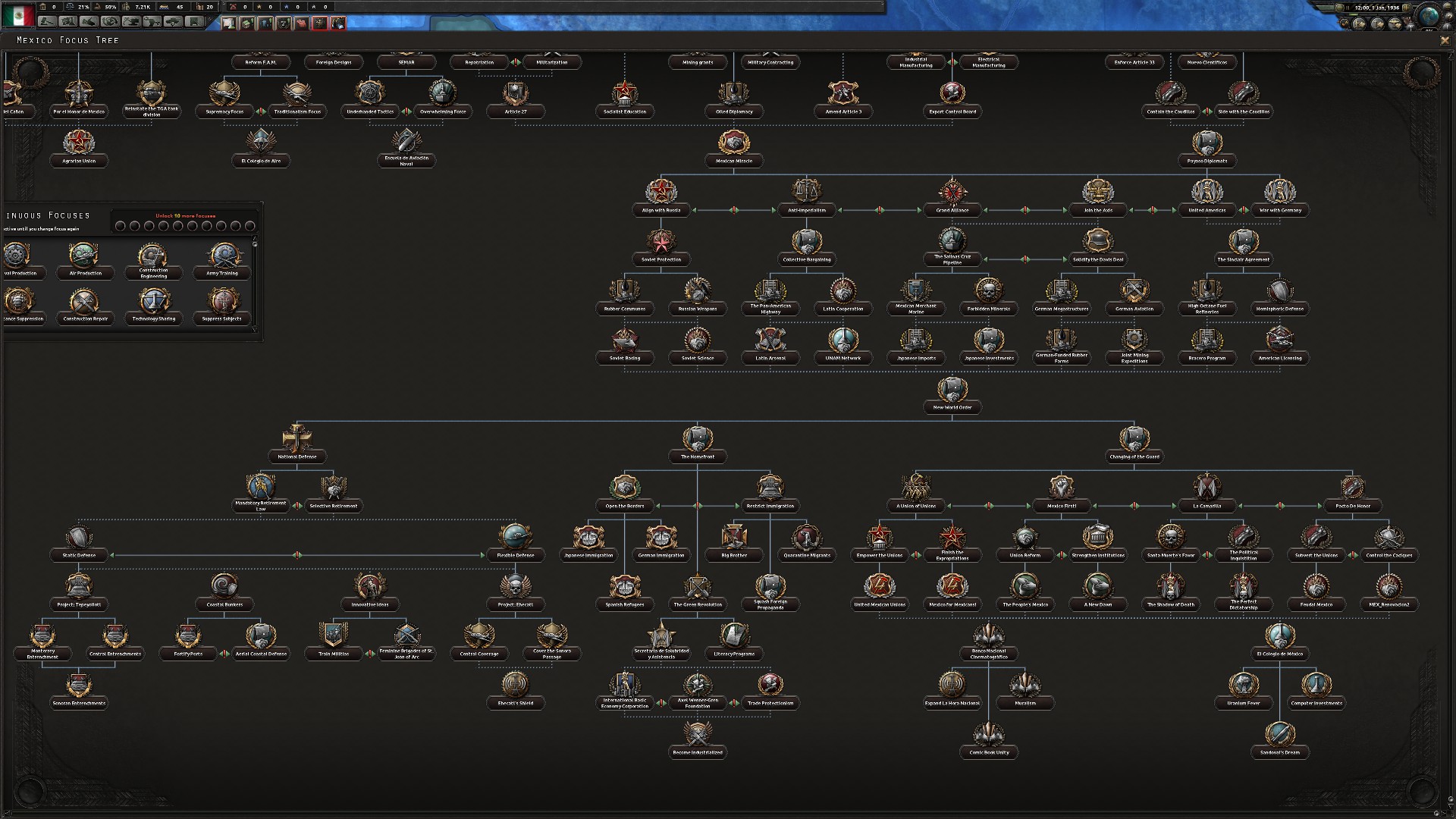Select the New World Order focus icon

point(952,388)
